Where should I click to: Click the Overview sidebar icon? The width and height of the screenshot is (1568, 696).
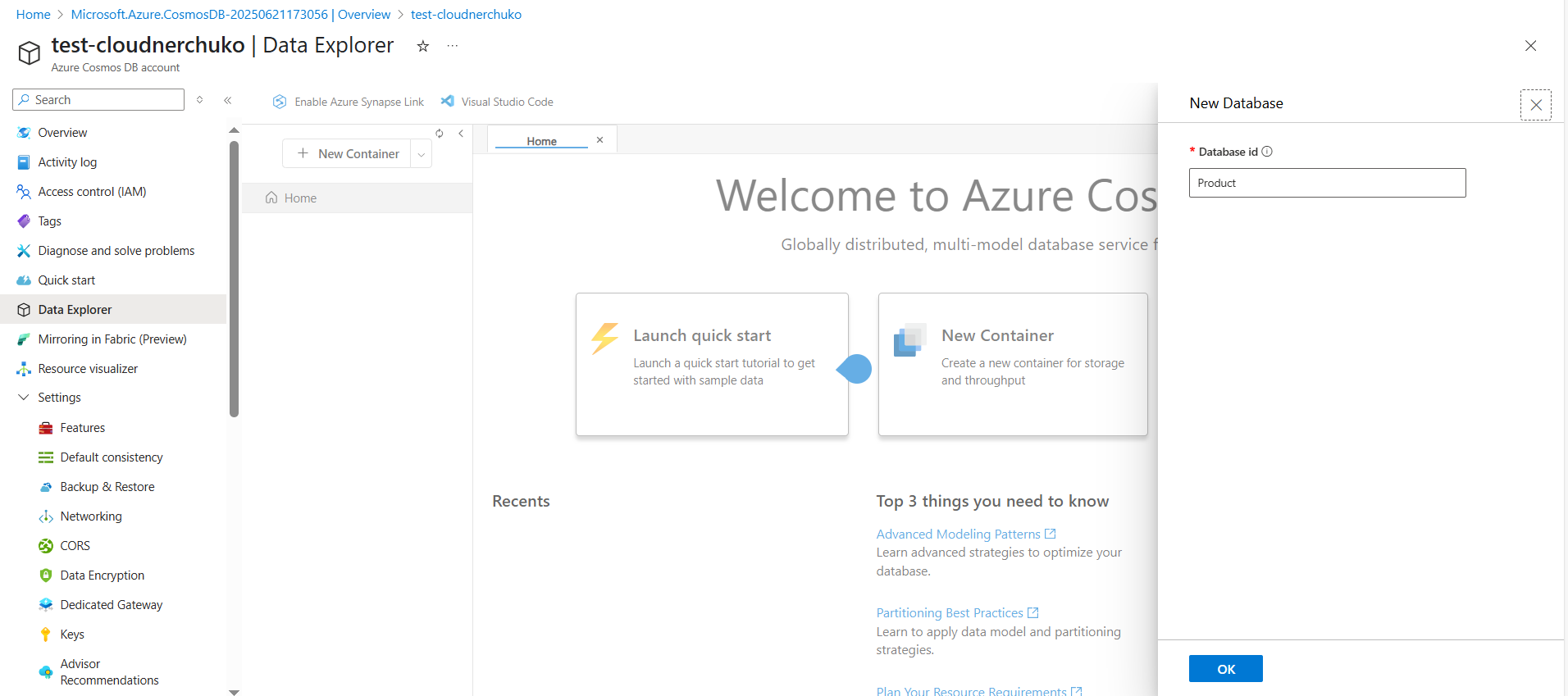click(24, 133)
